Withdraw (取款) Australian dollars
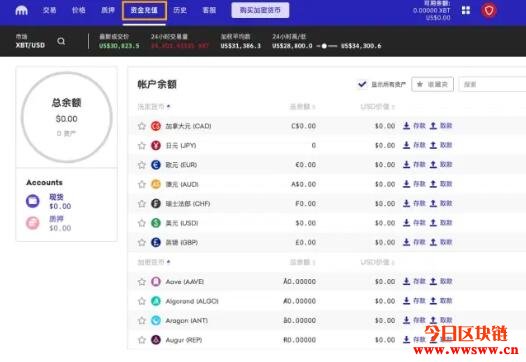 pos(441,184)
